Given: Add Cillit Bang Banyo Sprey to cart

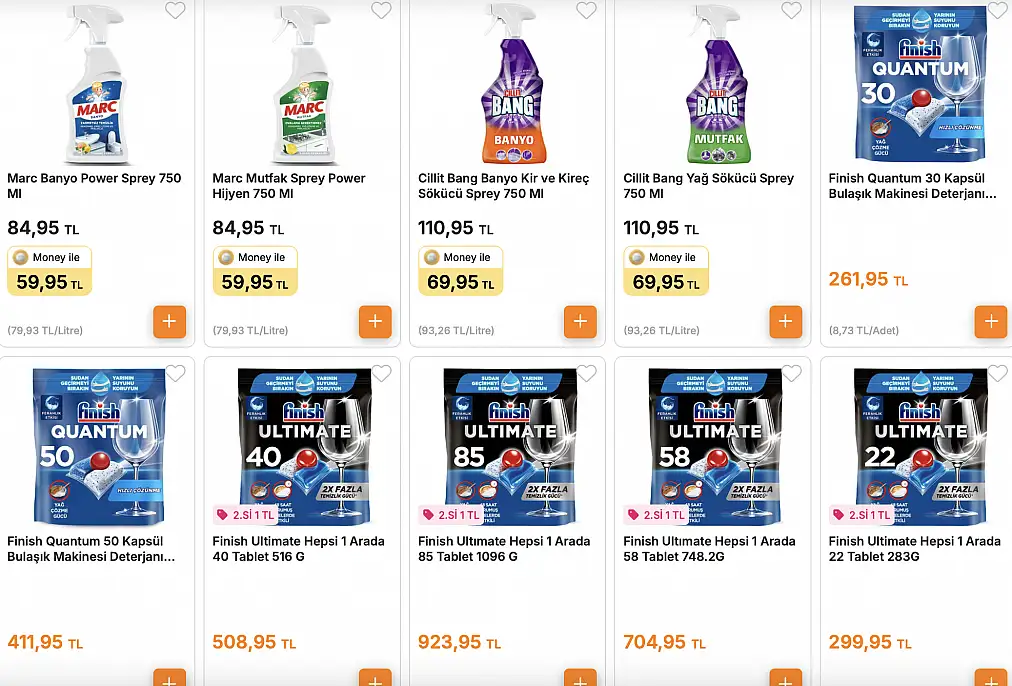Looking at the screenshot, I should 580,321.
